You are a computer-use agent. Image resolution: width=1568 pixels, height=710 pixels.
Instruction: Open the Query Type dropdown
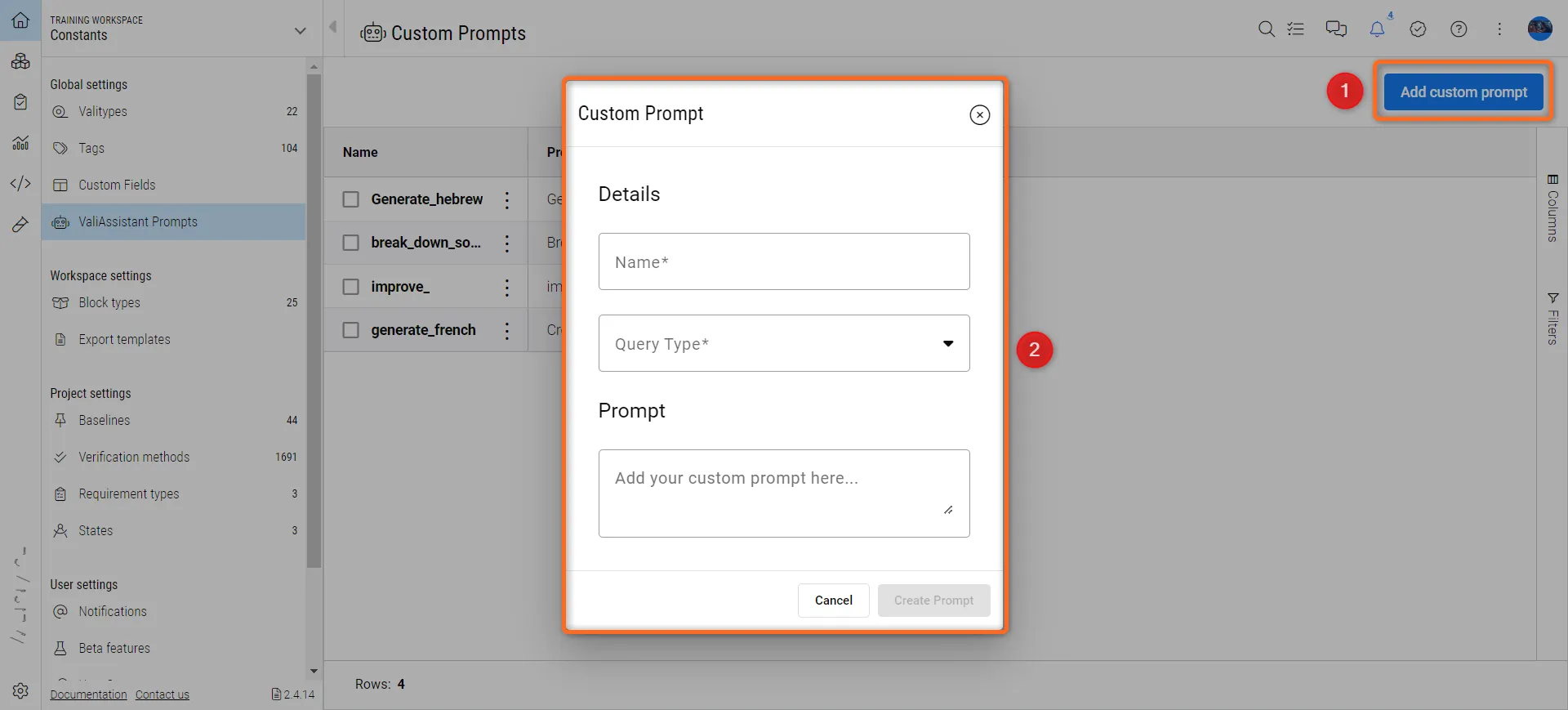(784, 343)
